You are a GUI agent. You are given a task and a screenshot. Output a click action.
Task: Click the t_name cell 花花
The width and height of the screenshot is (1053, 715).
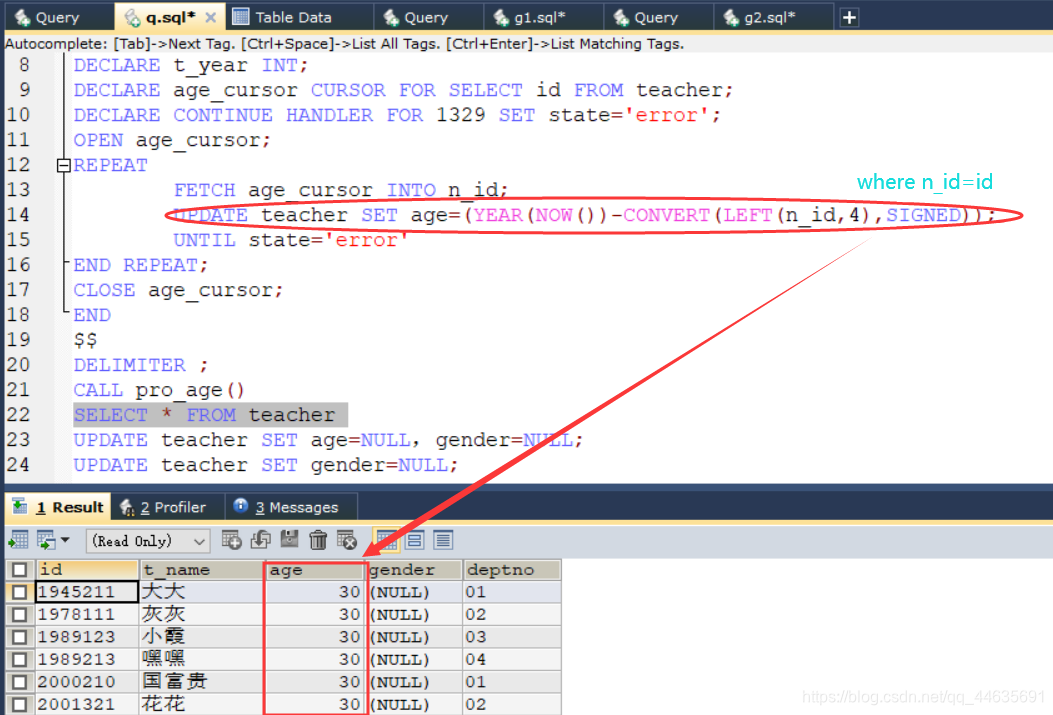(x=202, y=704)
